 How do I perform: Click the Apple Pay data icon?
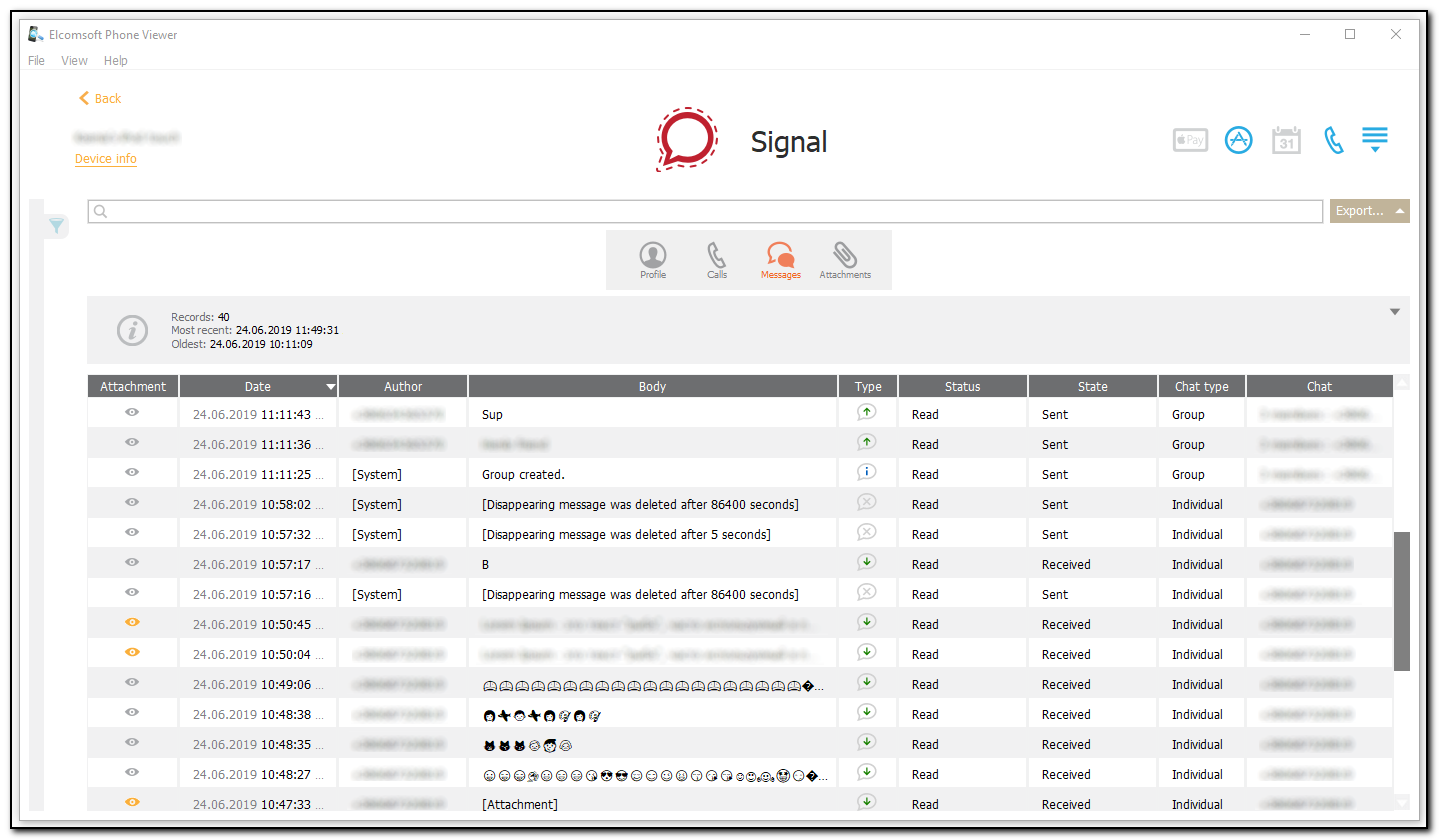tap(1189, 140)
